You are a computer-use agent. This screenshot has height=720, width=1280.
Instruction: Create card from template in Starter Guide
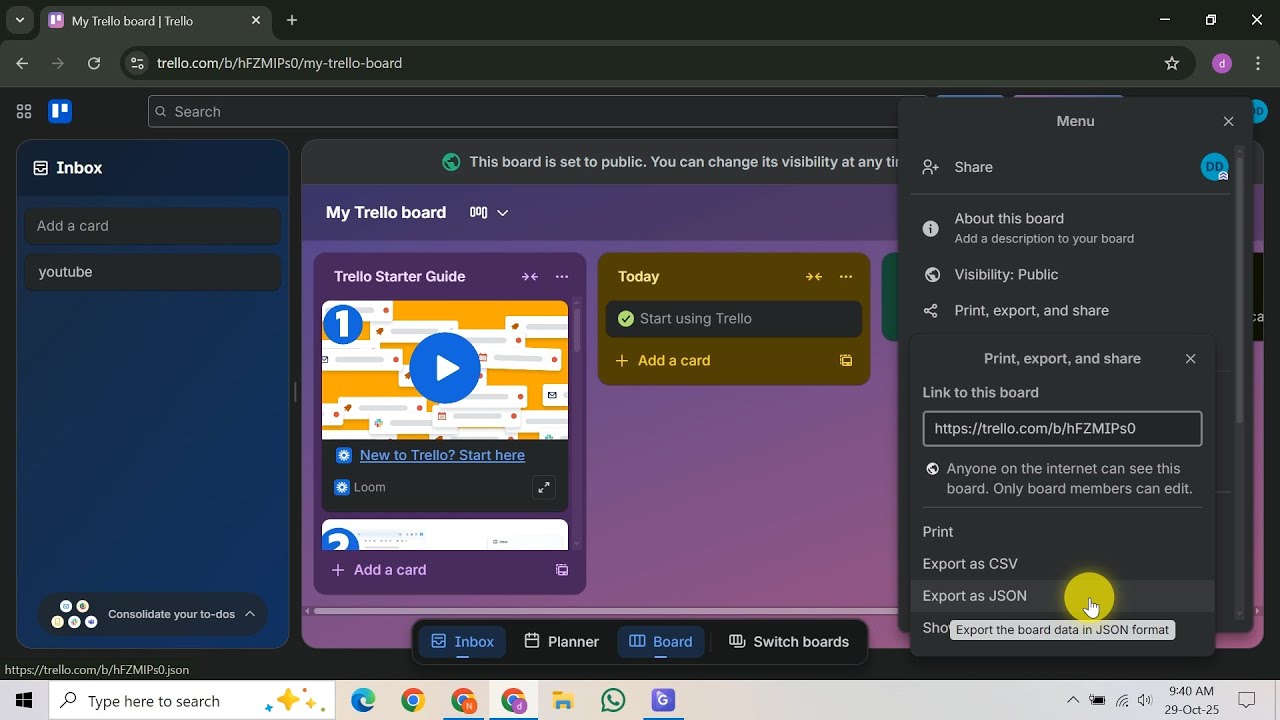[562, 570]
